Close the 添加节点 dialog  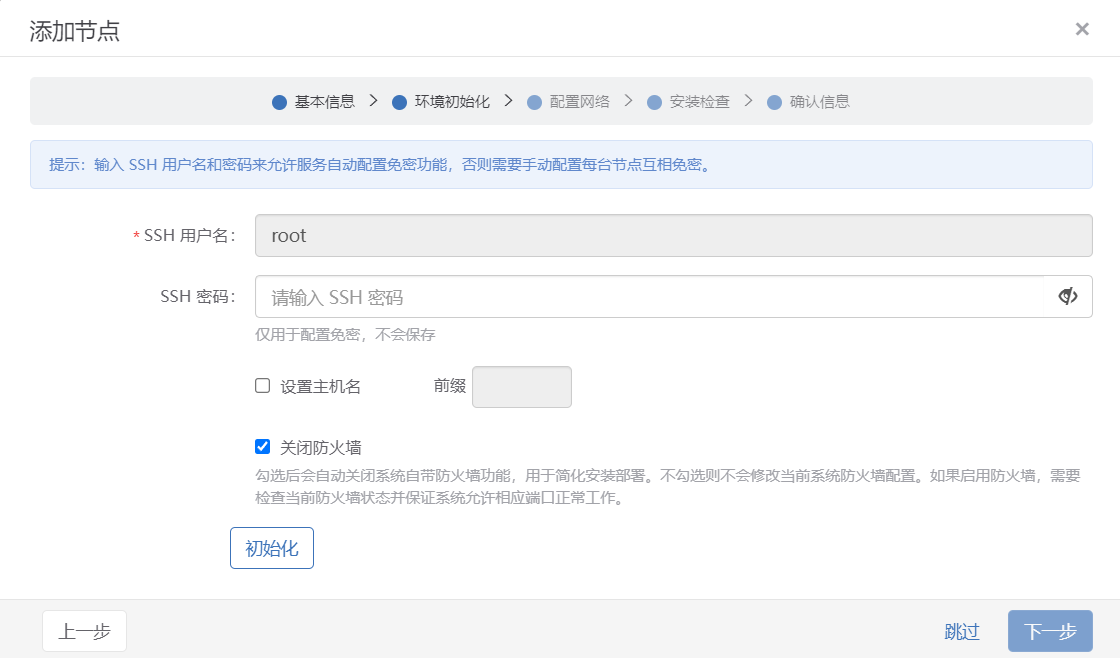pyautogui.click(x=1082, y=29)
